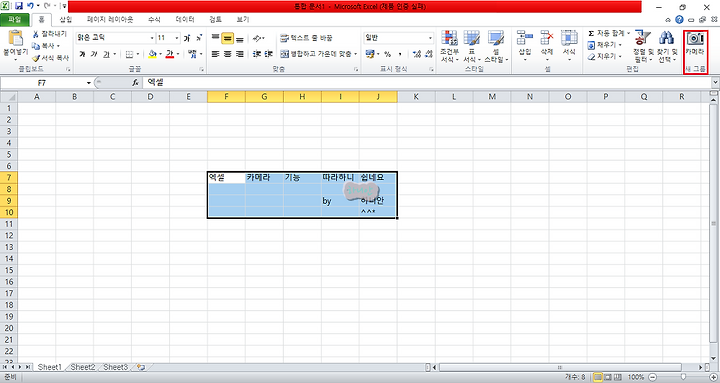Toggle align text left
The image size is (720, 383).
(x=215, y=54)
